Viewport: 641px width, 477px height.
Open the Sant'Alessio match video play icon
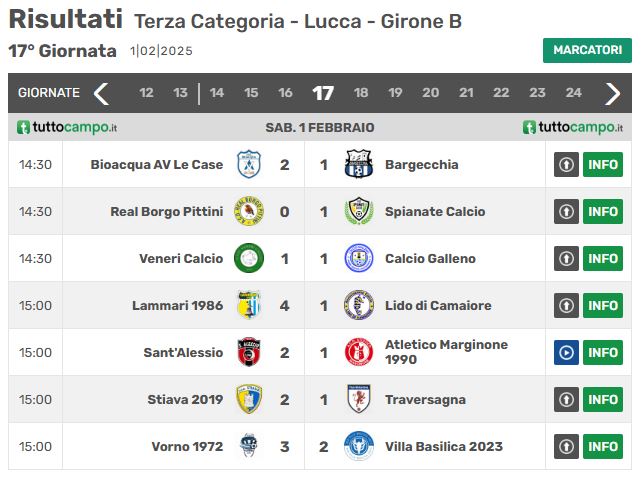(x=566, y=352)
